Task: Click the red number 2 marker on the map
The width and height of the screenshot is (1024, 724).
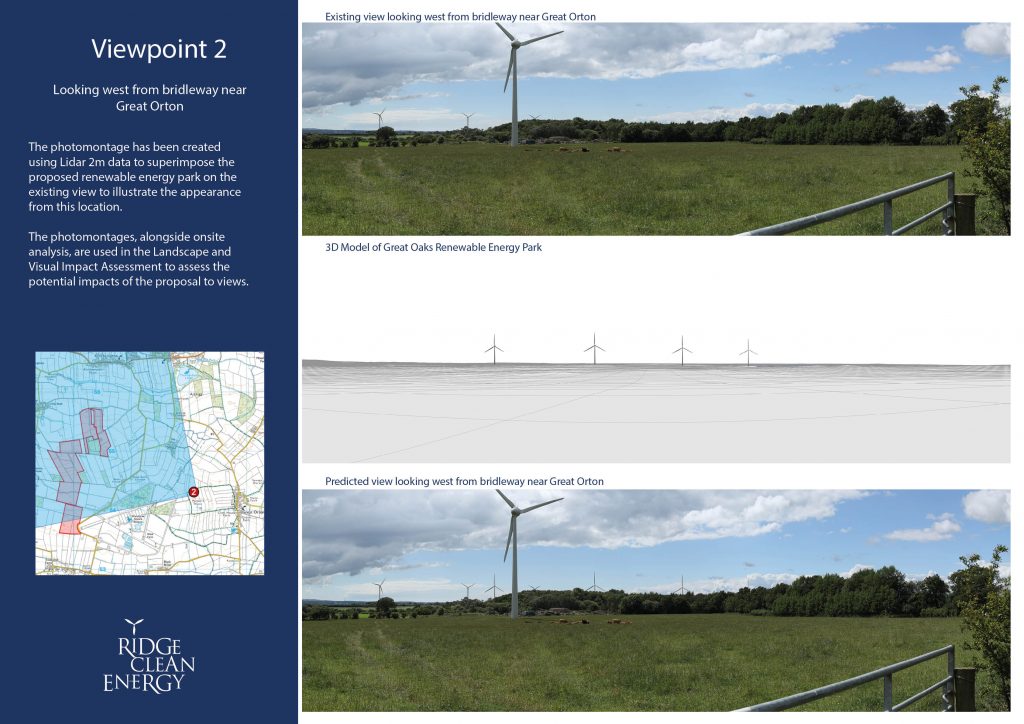Action: (x=193, y=492)
